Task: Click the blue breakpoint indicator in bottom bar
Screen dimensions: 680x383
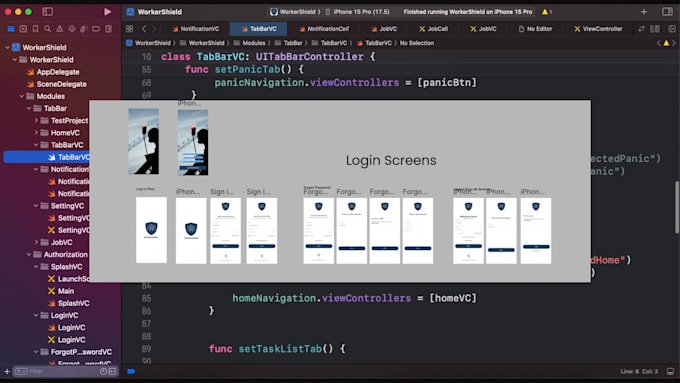Action: [x=131, y=371]
